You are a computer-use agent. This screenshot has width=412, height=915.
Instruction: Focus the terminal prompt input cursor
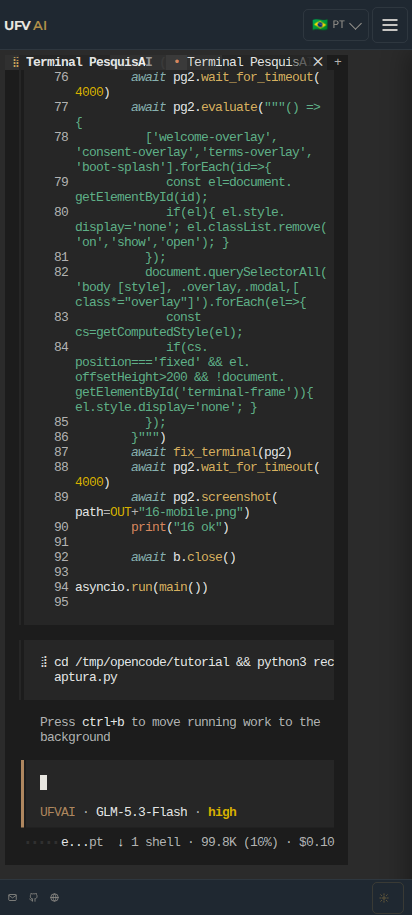click(x=44, y=783)
